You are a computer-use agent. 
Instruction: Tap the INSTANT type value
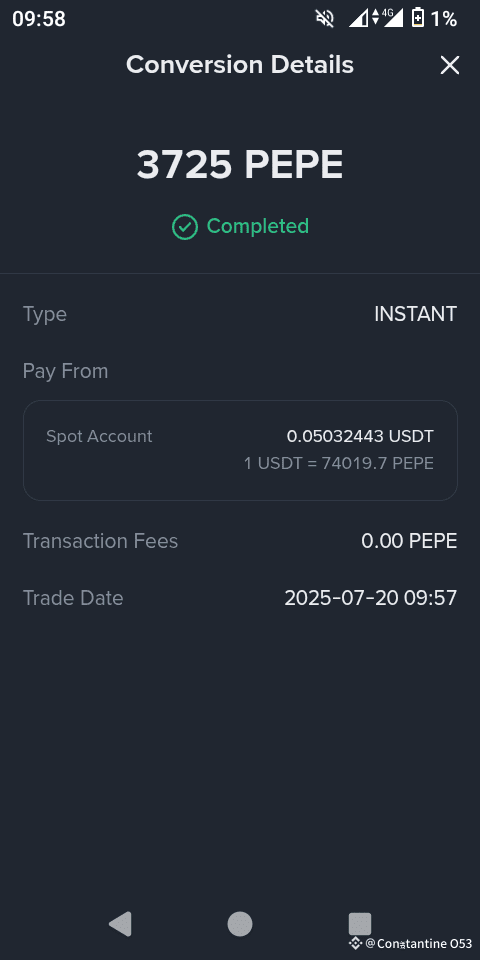416,314
